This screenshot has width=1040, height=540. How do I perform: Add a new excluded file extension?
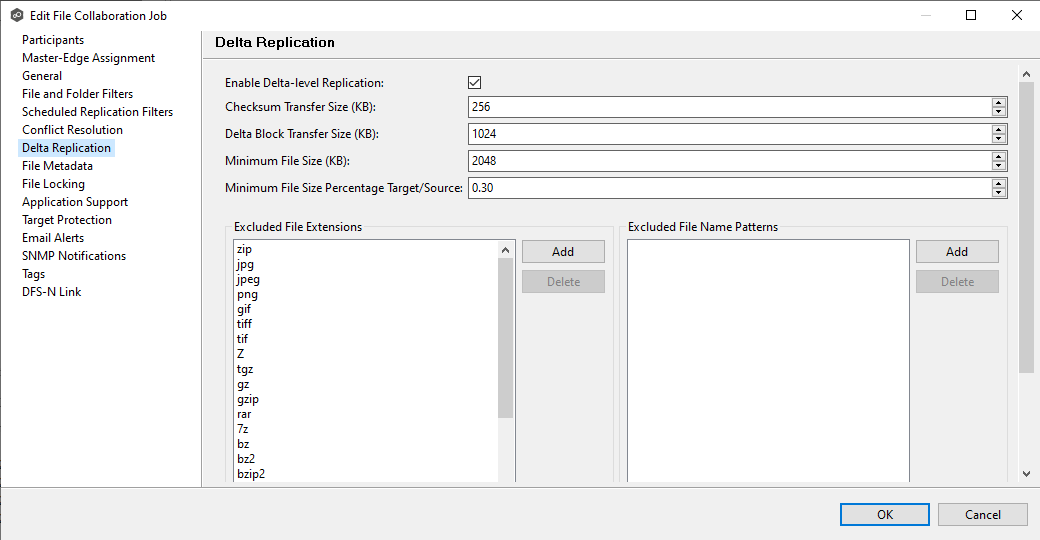point(563,252)
